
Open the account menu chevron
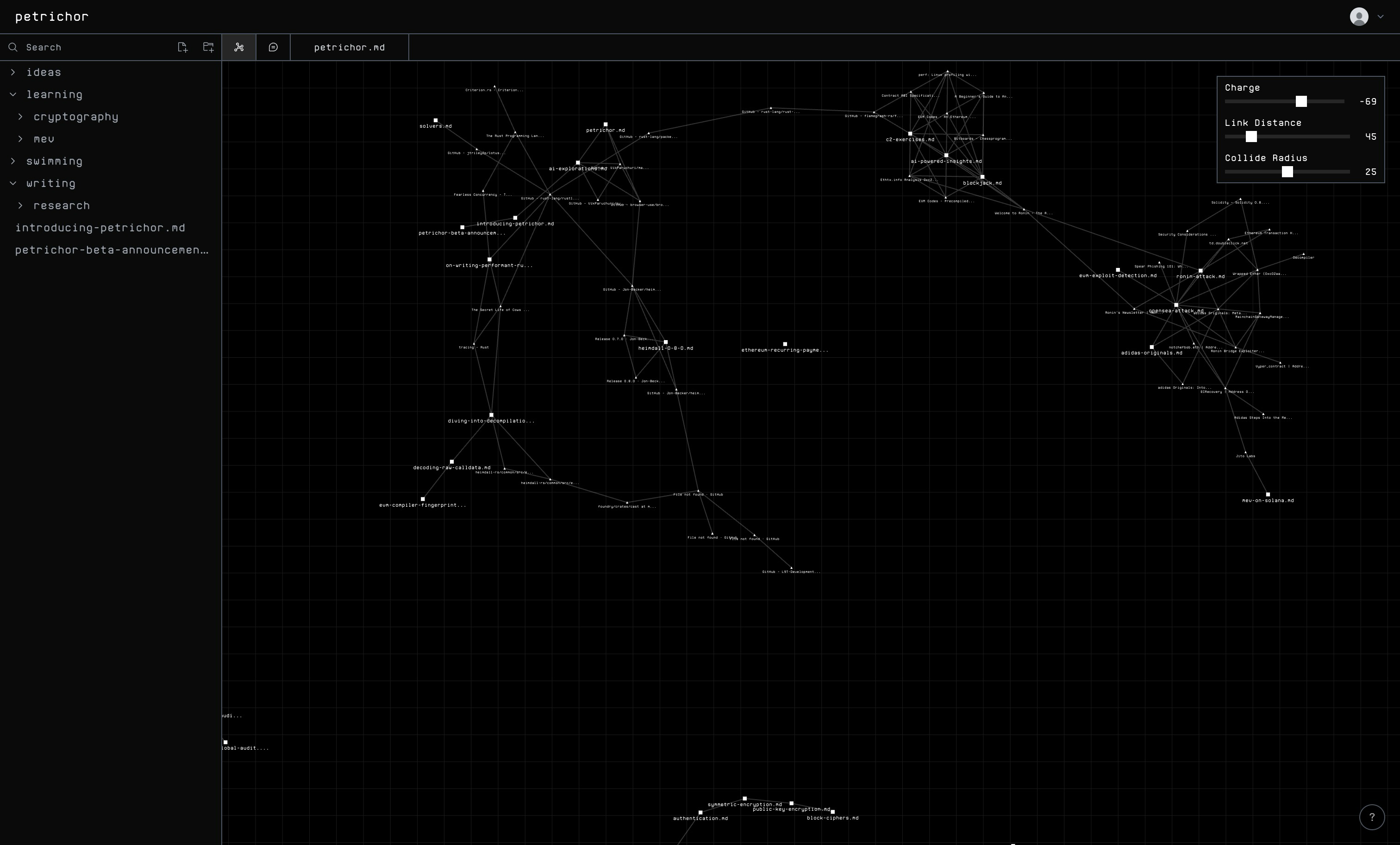tap(1381, 17)
